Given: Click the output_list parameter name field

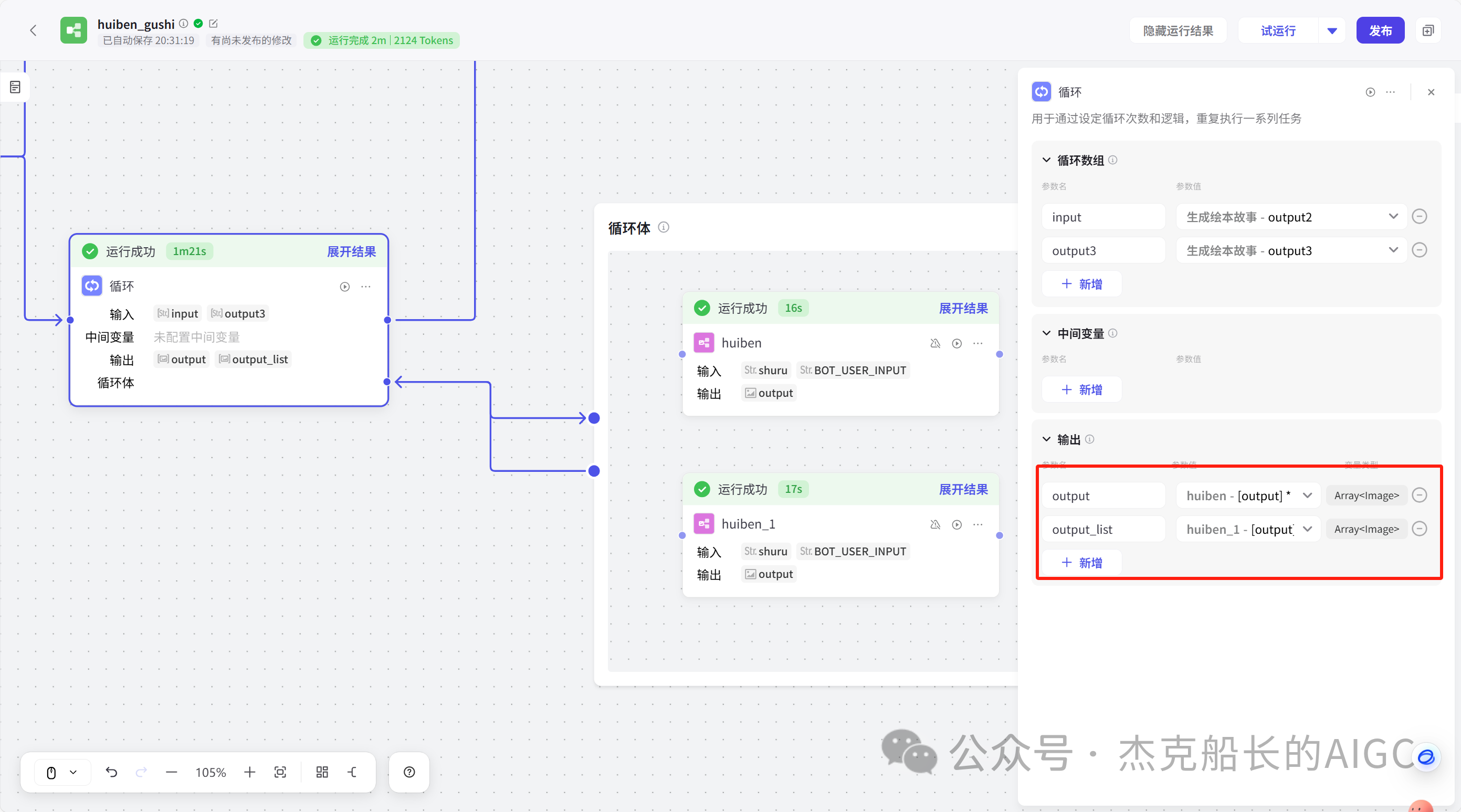Looking at the screenshot, I should 1103,529.
